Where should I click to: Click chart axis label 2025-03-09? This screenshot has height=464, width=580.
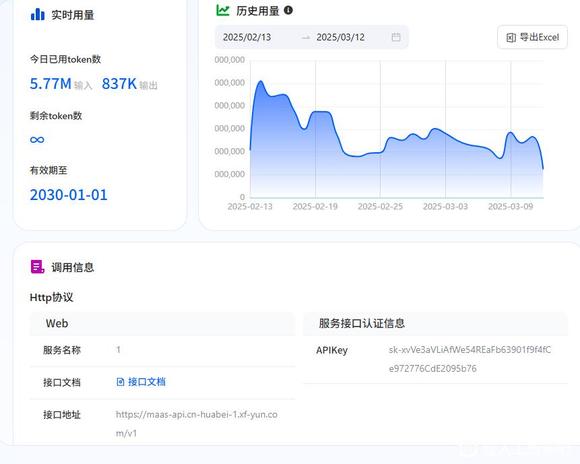[x=510, y=206]
